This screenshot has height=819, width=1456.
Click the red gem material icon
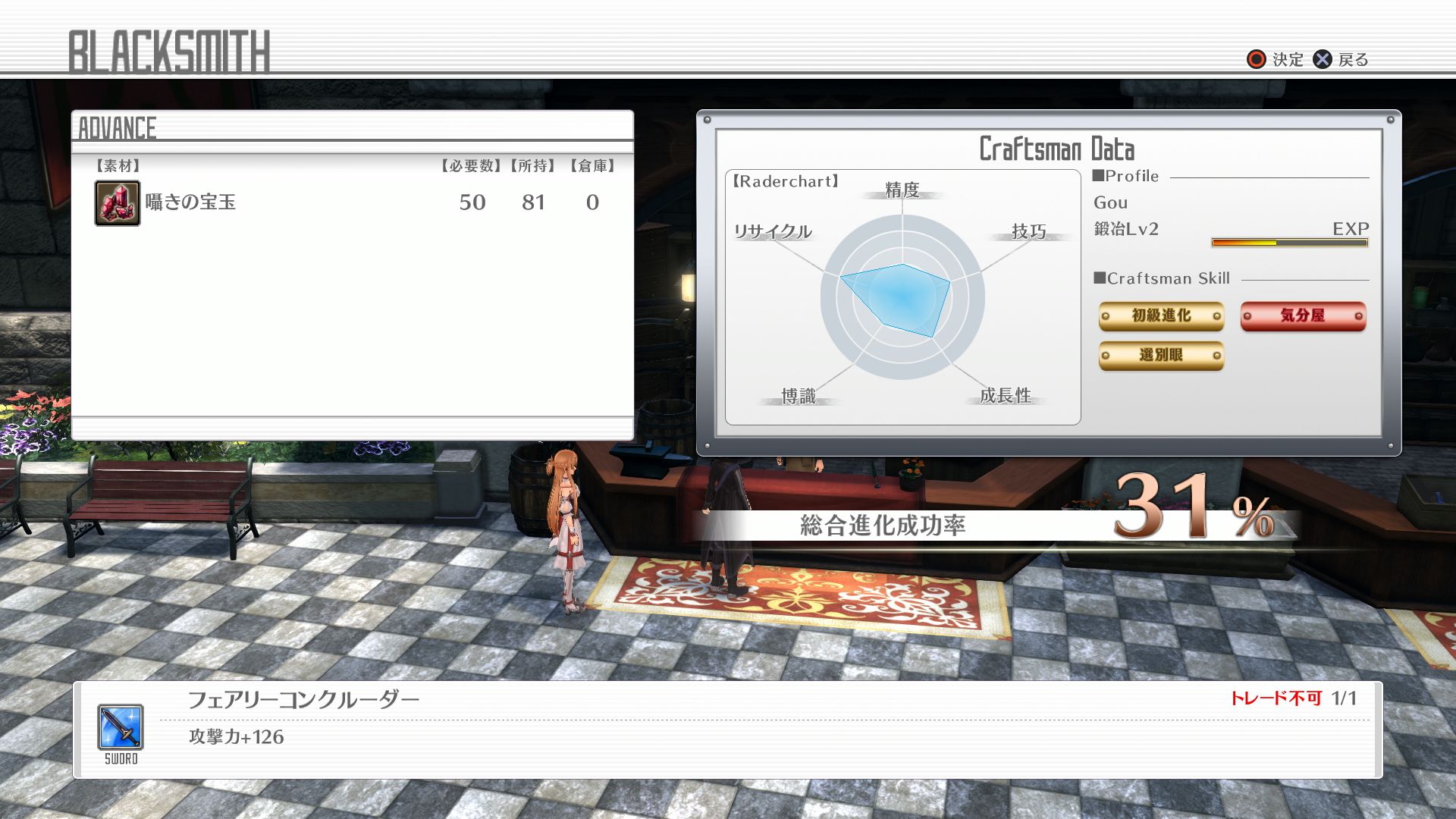[x=118, y=202]
